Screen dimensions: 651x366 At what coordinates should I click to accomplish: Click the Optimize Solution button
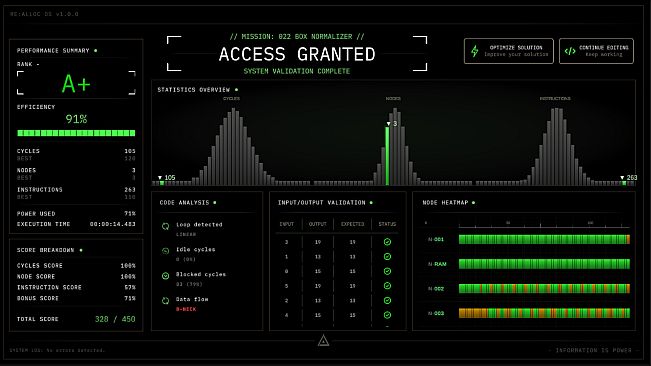click(x=509, y=51)
